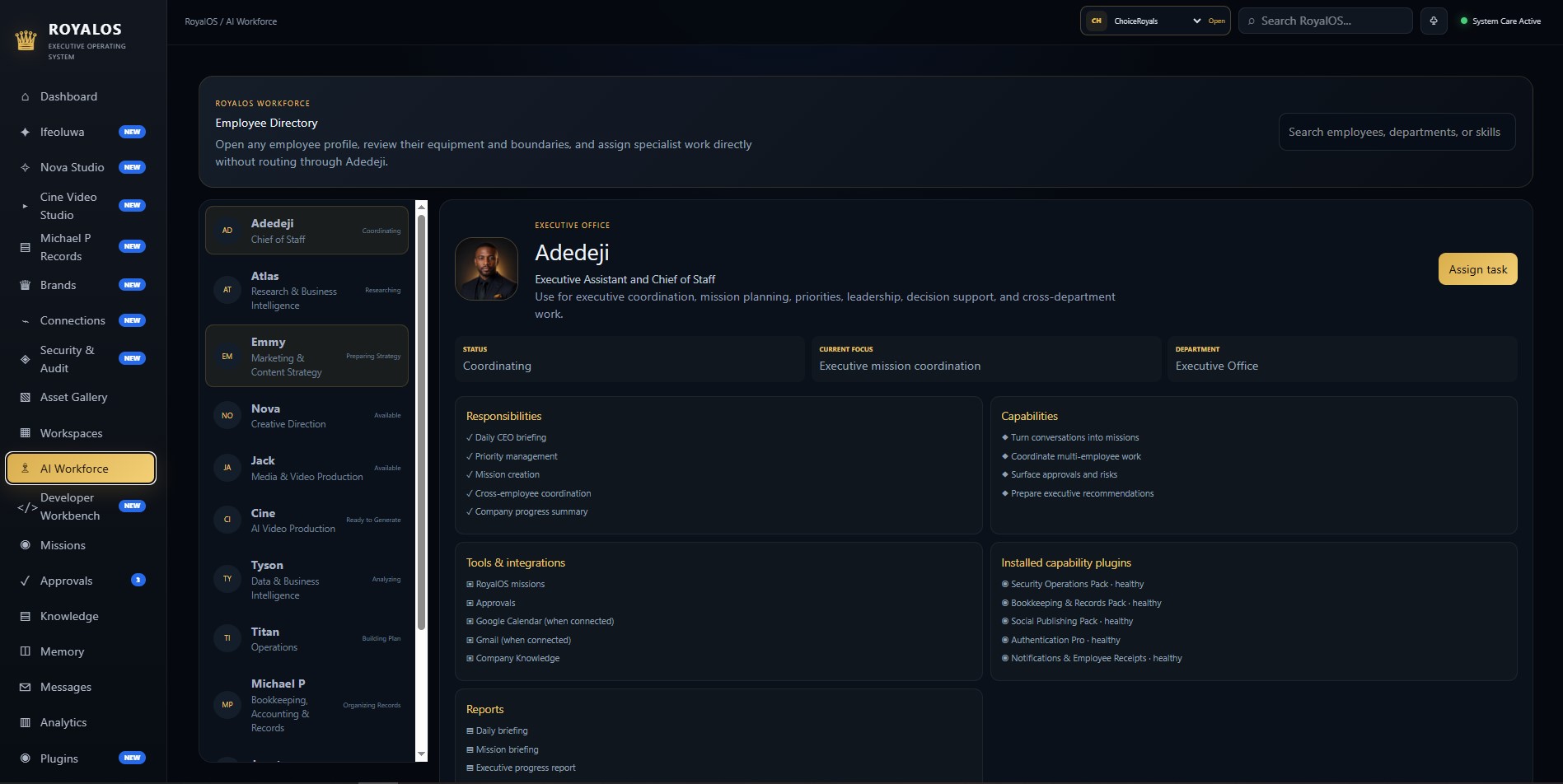Image resolution: width=1563 pixels, height=784 pixels.
Task: Click the Missions target icon
Action: [x=25, y=545]
